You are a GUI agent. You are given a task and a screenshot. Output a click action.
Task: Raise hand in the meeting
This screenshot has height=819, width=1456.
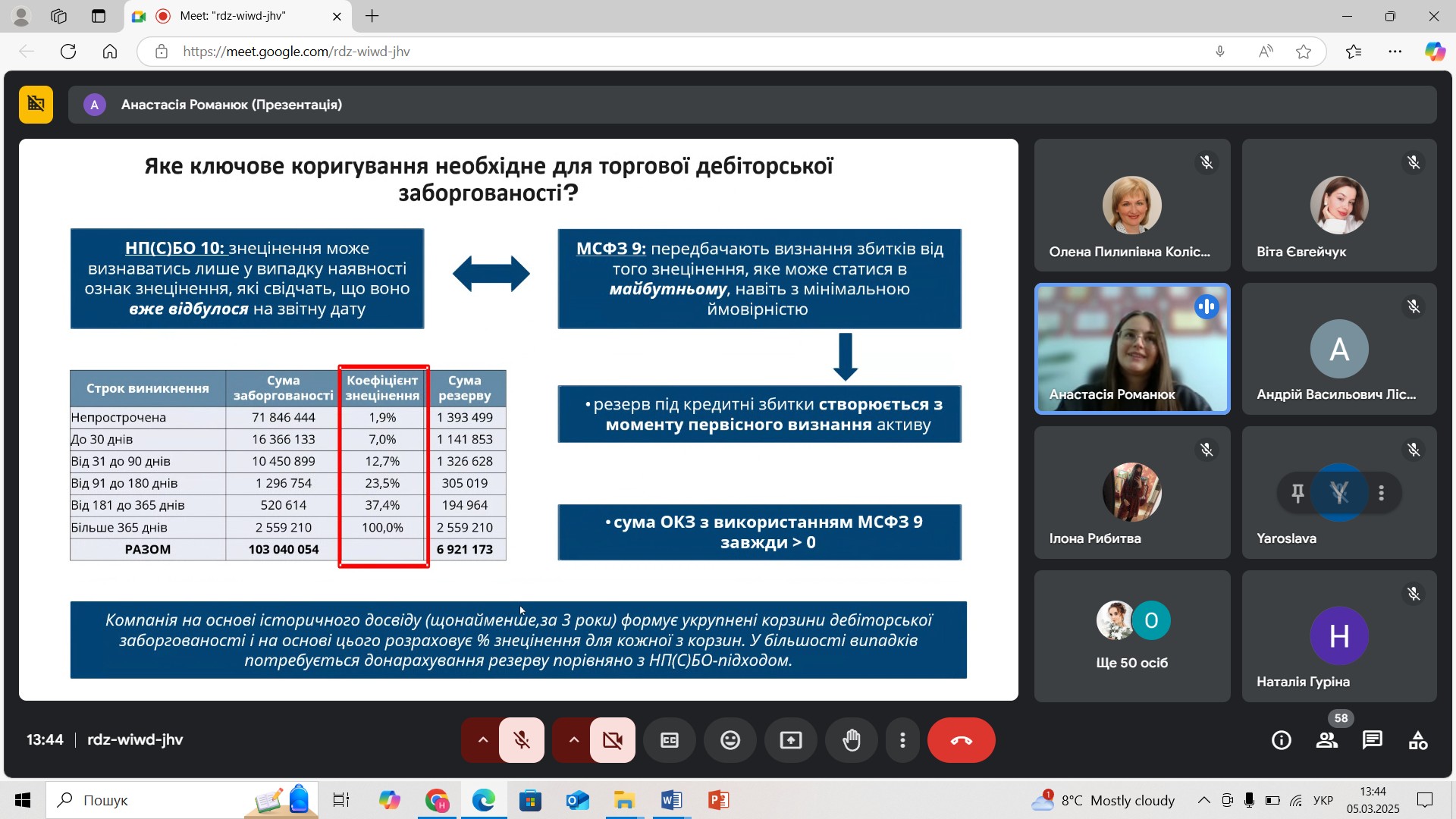pyautogui.click(x=852, y=740)
